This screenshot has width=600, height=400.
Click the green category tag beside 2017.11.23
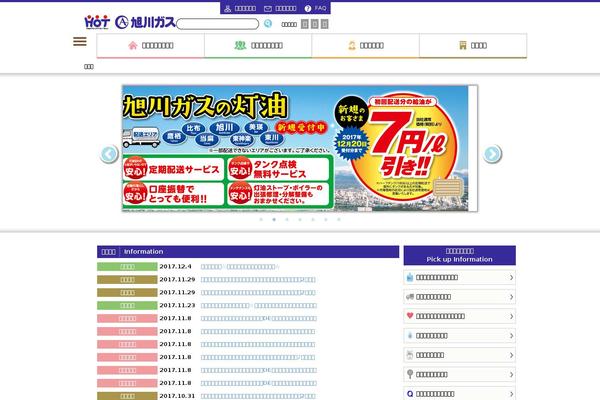click(x=127, y=305)
